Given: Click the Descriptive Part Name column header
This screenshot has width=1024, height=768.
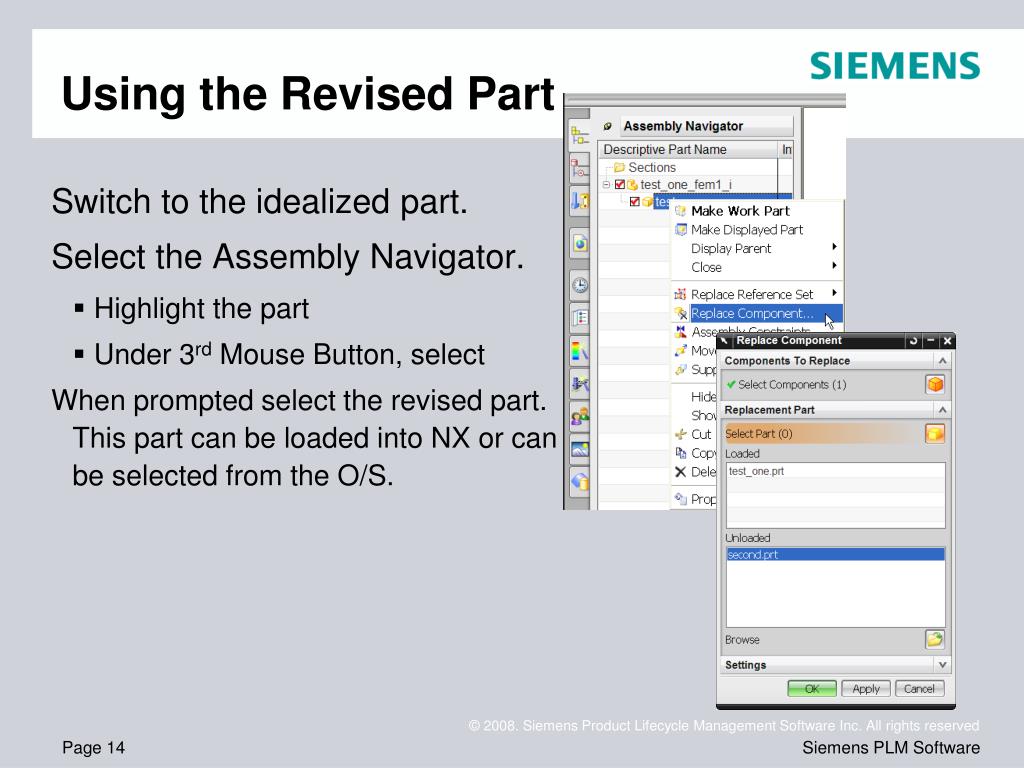Looking at the screenshot, I should [688, 150].
